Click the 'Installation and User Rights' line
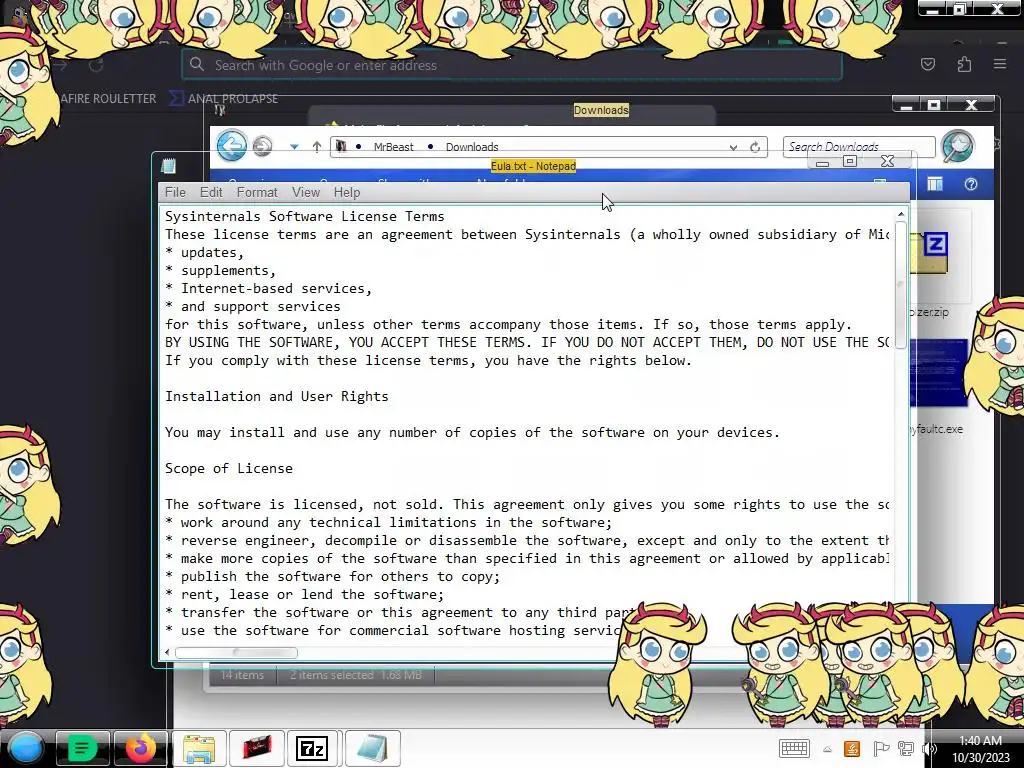Viewport: 1024px width, 768px height. point(276,396)
